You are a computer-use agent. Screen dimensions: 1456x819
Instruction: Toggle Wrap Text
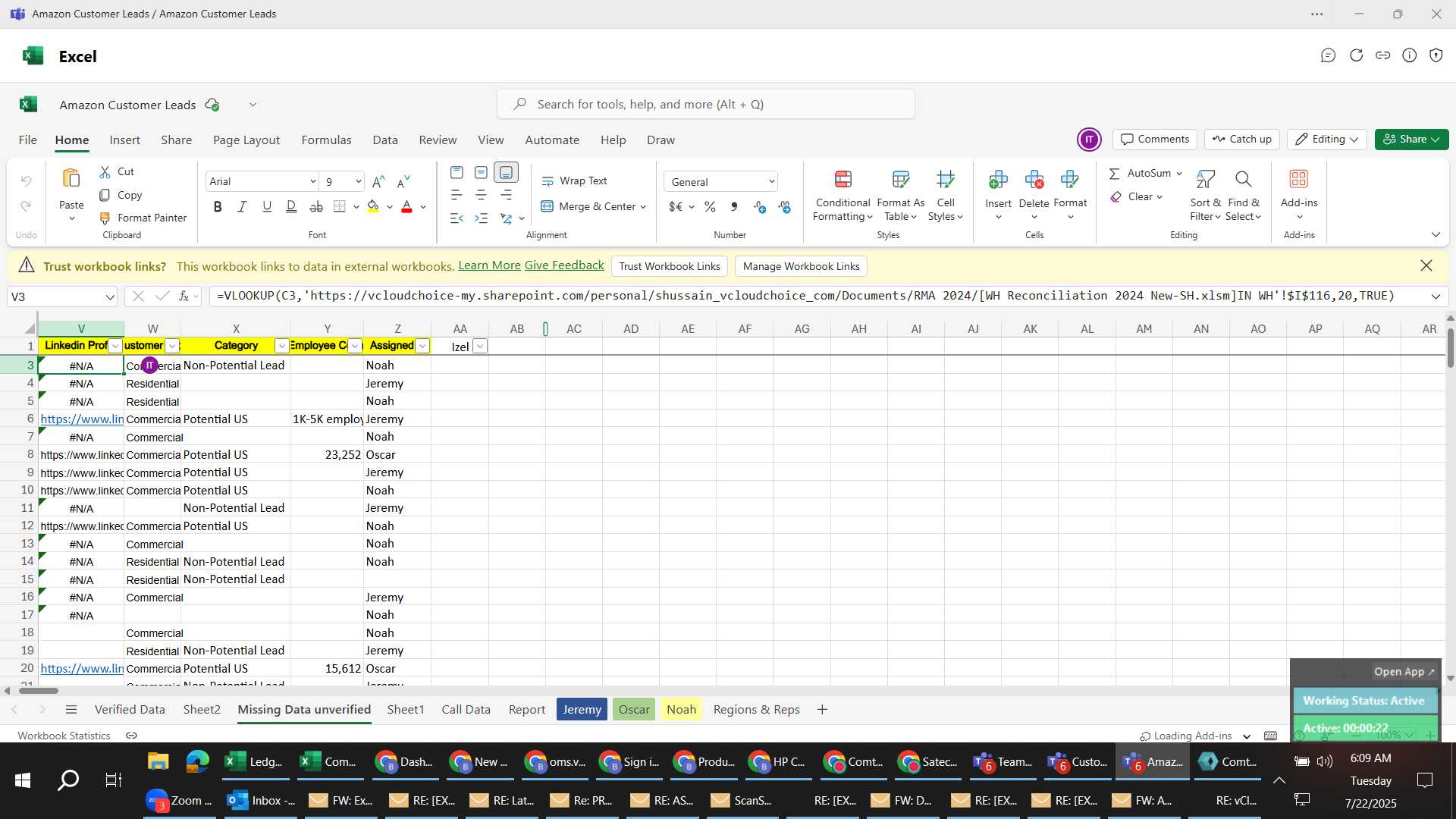pyautogui.click(x=574, y=181)
